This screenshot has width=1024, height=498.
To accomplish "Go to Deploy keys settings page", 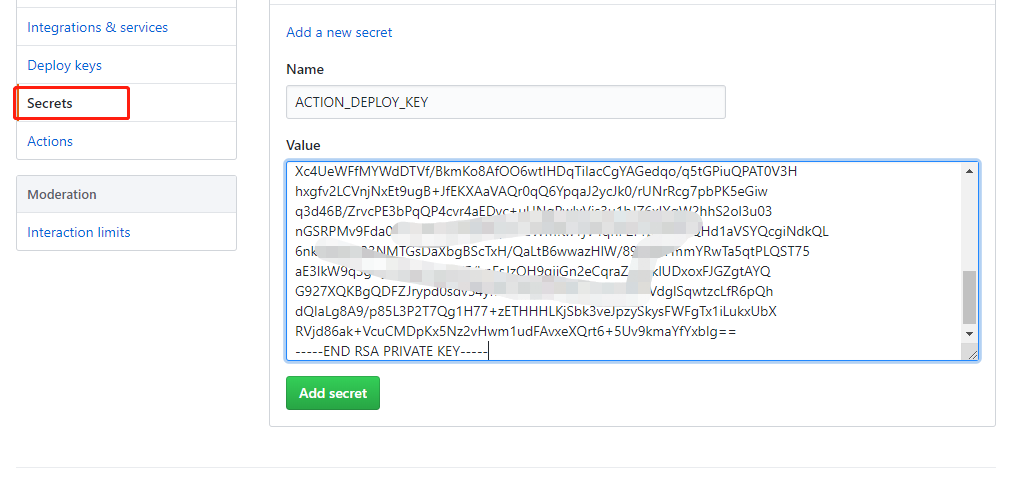I will click(64, 65).
